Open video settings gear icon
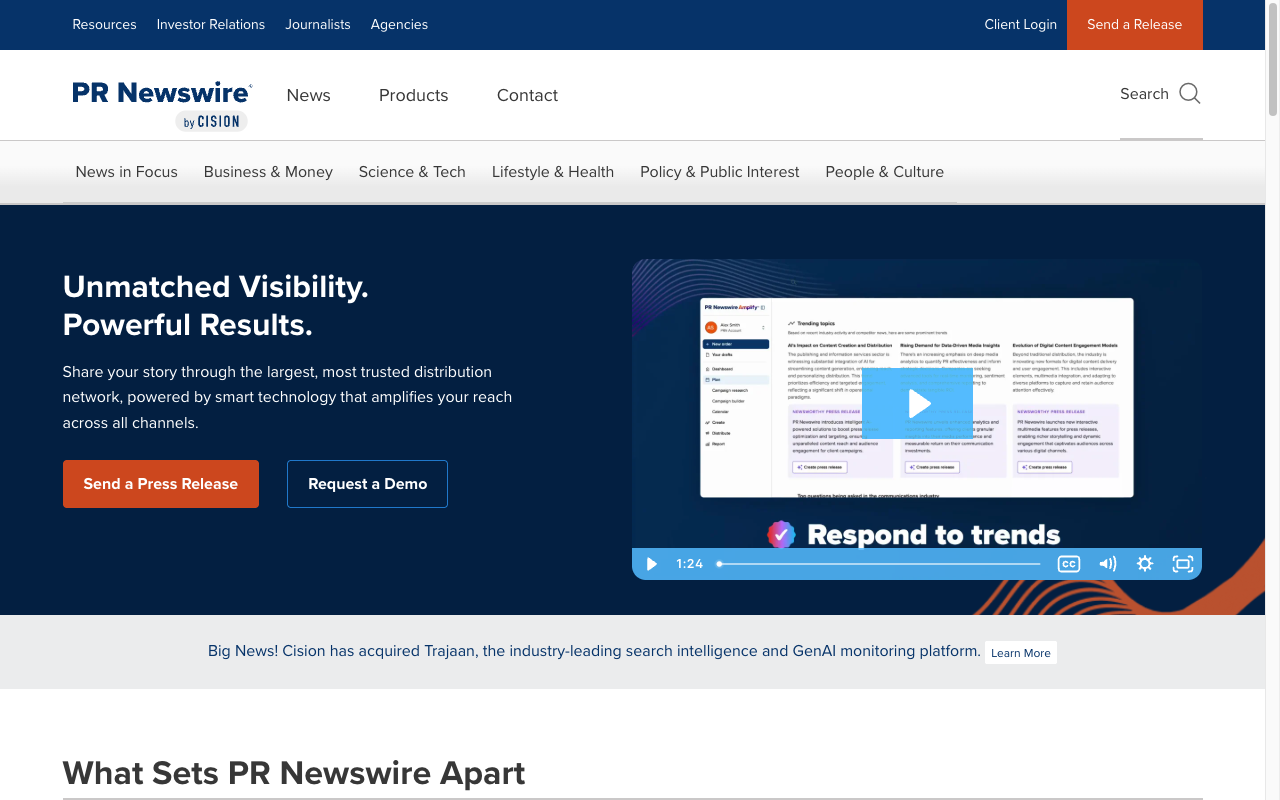This screenshot has width=1280, height=800. click(1145, 564)
